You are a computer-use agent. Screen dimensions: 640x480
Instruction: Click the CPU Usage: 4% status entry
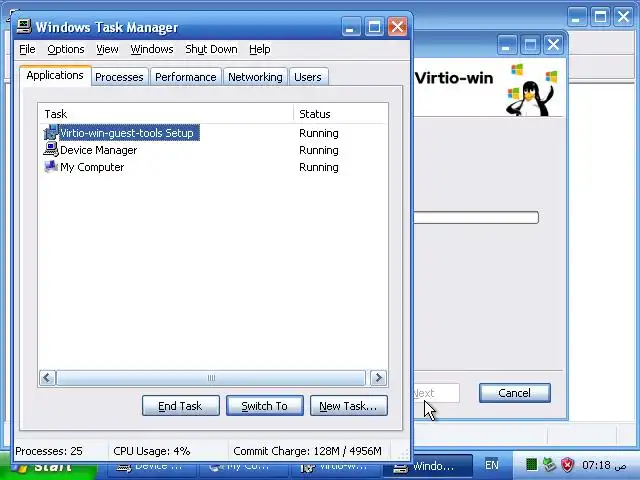(152, 451)
